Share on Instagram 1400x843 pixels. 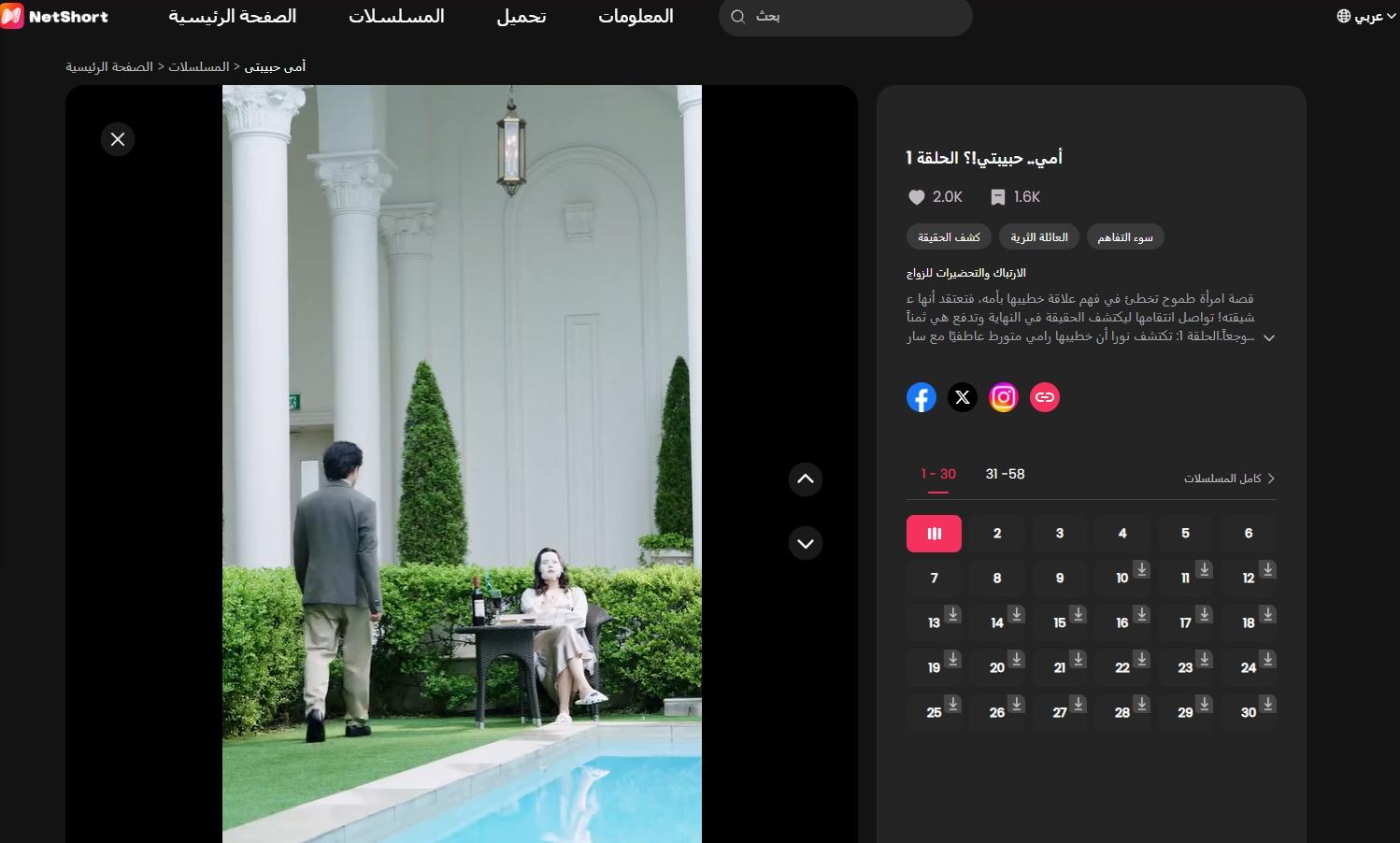1004,397
